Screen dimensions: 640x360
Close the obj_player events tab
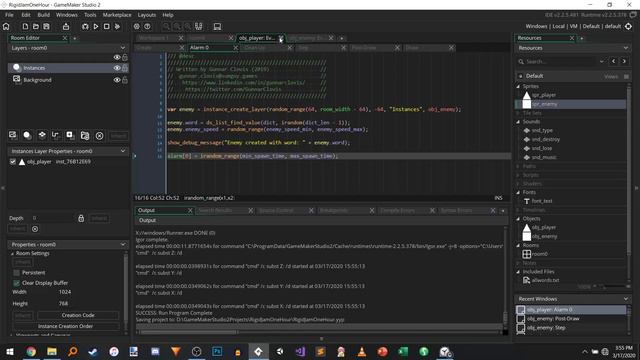(281, 38)
